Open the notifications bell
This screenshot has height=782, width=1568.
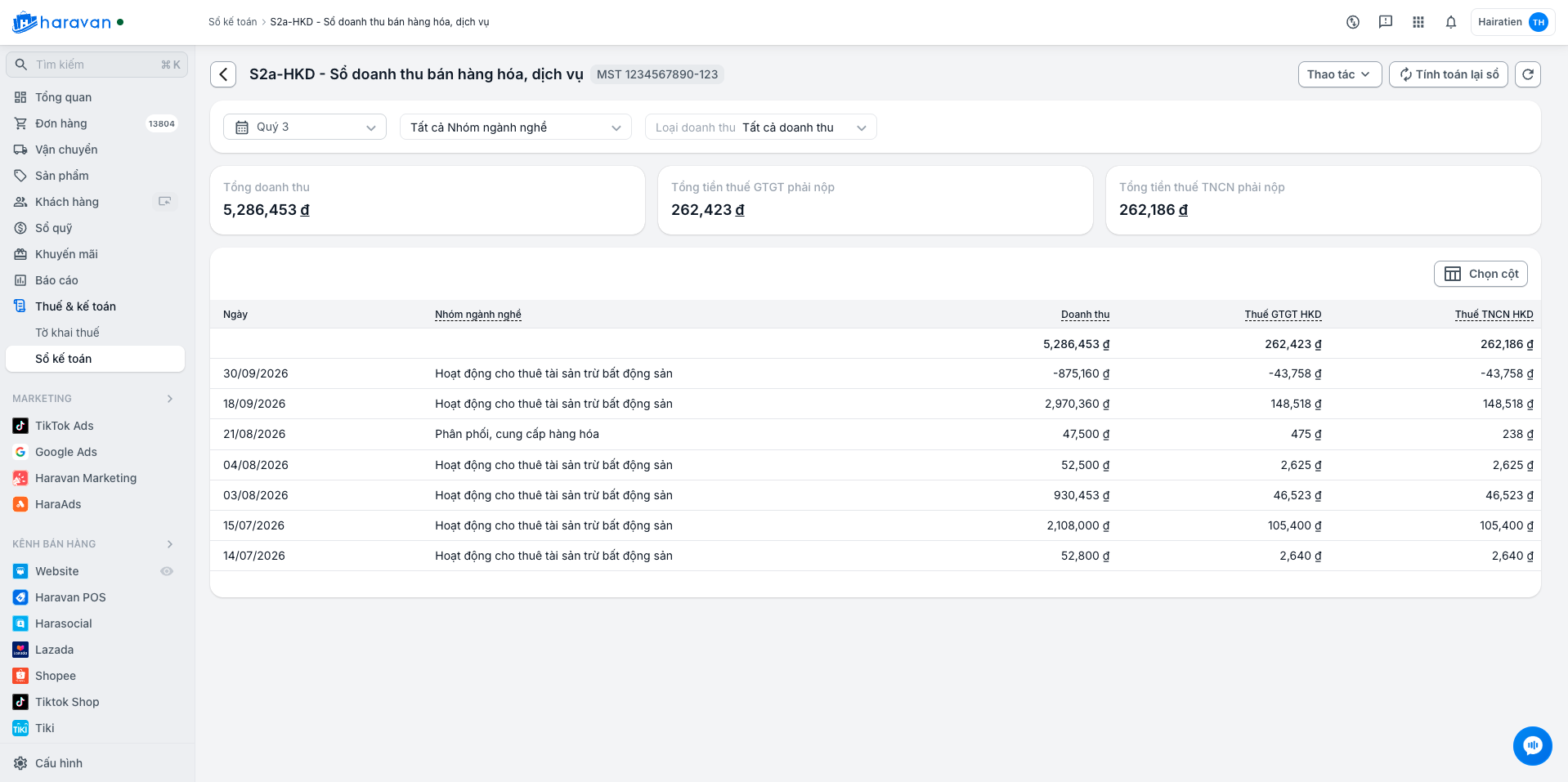(x=1451, y=22)
